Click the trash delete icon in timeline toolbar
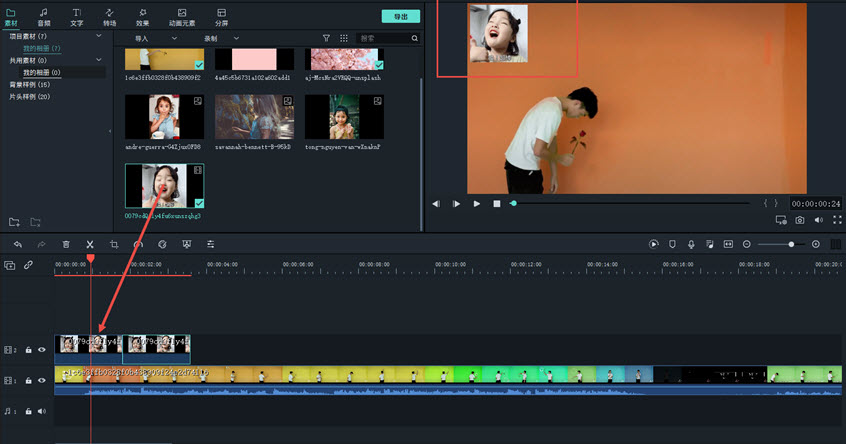Screen dimensions: 846x444 [x=66, y=244]
